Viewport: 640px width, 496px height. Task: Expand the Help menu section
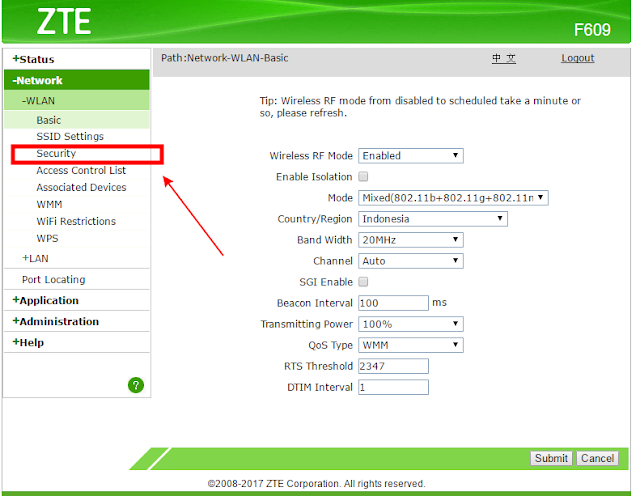click(x=28, y=343)
